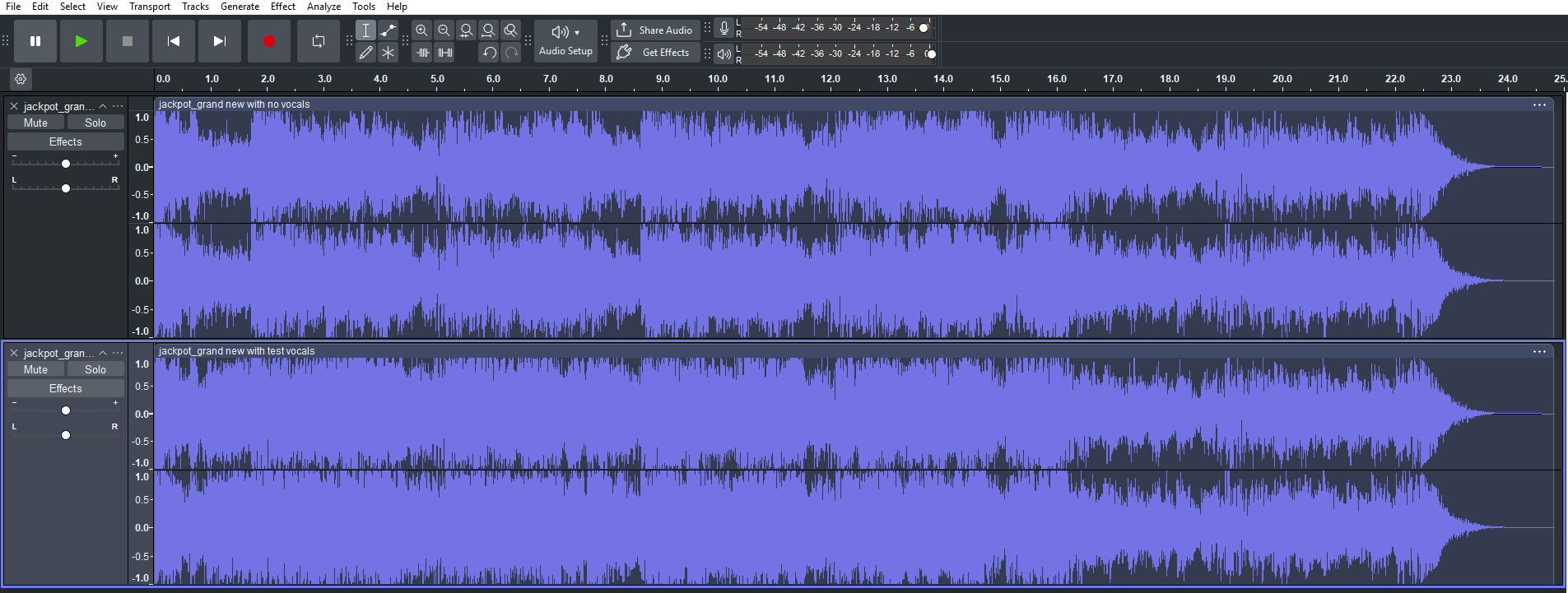Skip to the start of the project

coord(173,41)
